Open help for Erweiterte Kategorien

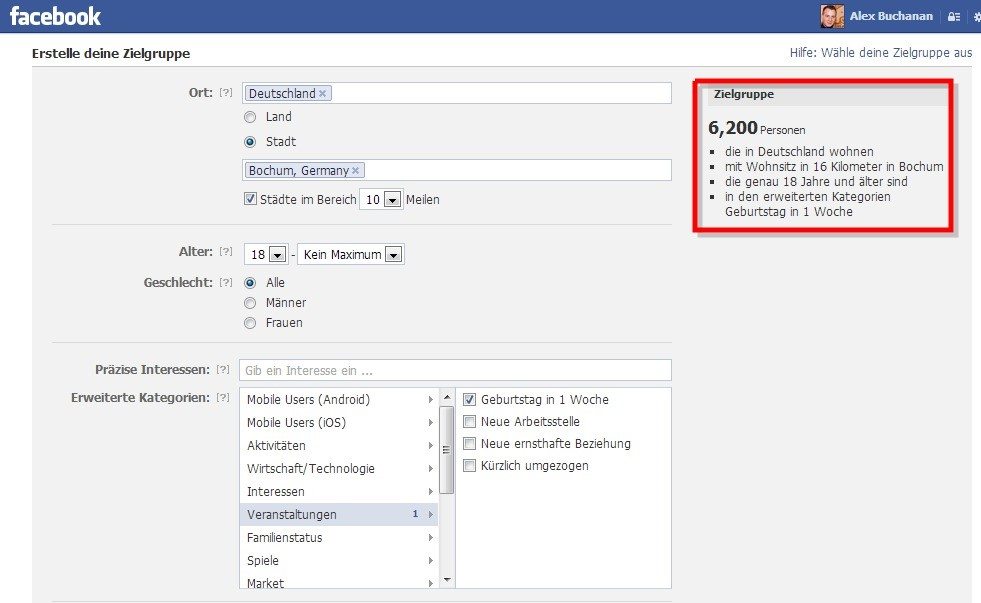point(222,398)
